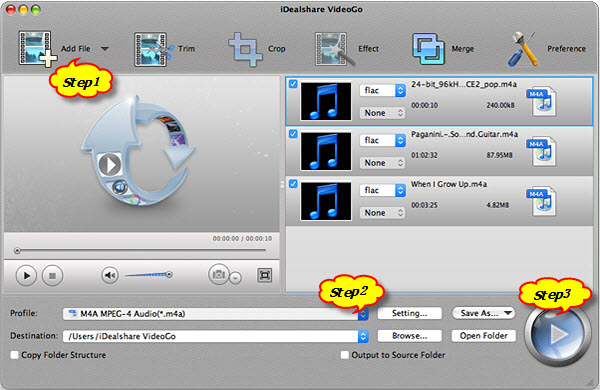
Task: Click the Effect label
Action: point(368,49)
